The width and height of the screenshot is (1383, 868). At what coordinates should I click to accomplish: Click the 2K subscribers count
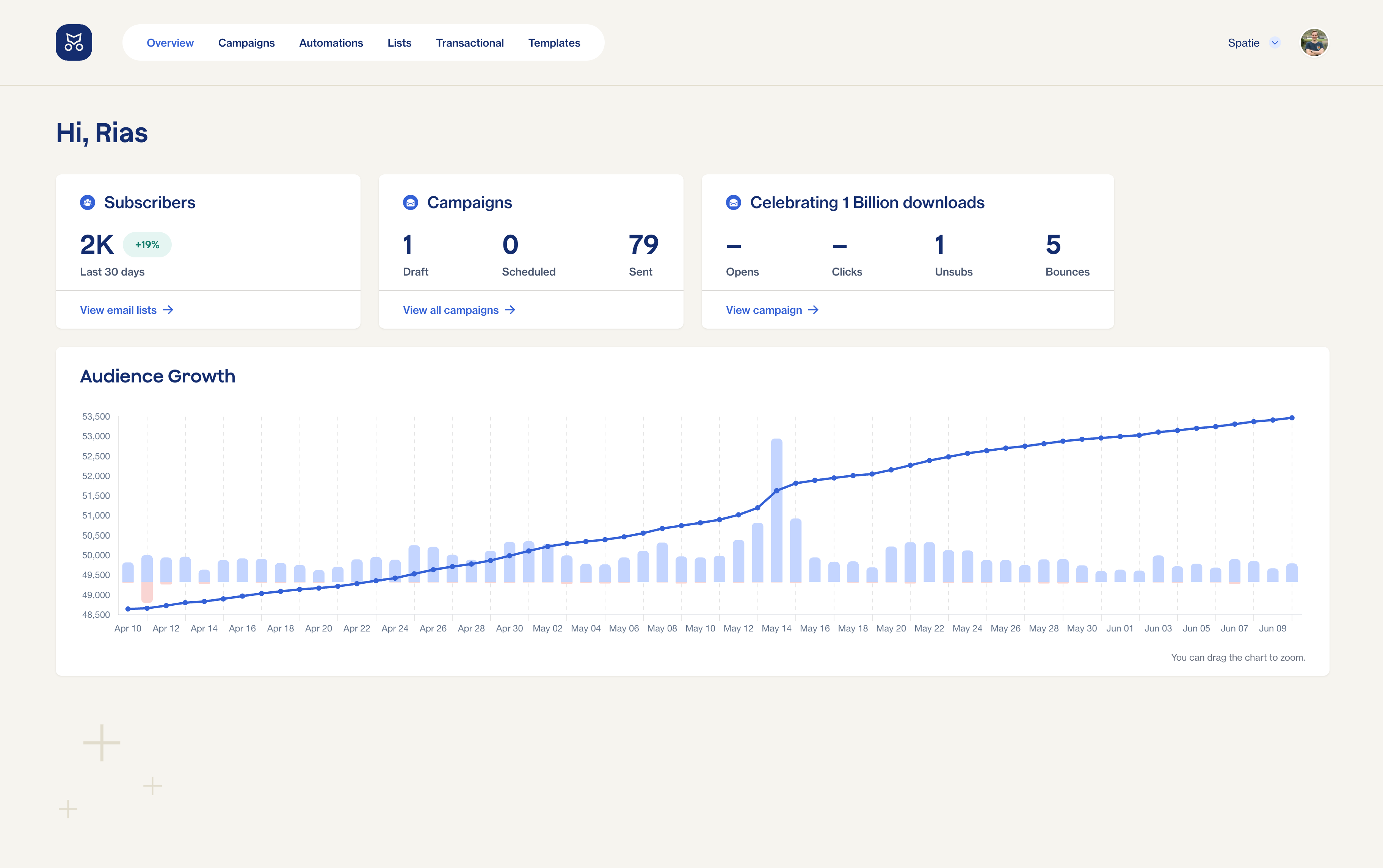tap(97, 245)
